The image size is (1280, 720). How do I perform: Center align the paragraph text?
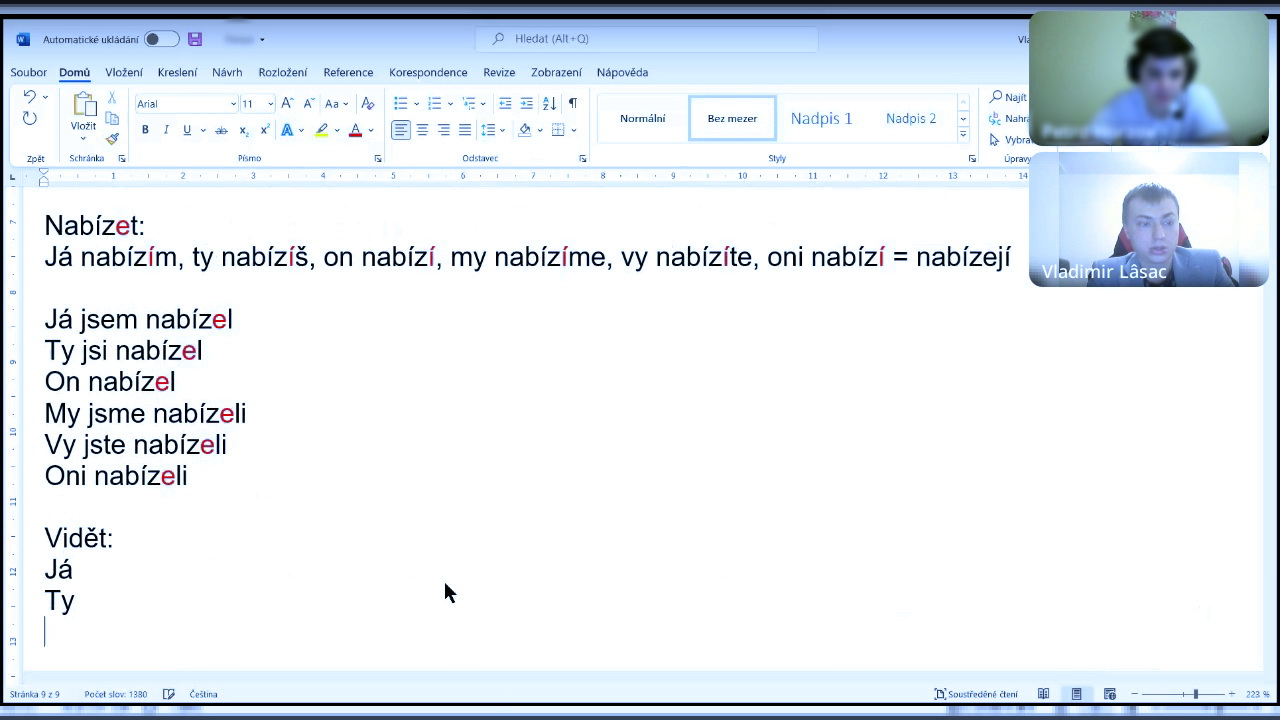click(422, 130)
